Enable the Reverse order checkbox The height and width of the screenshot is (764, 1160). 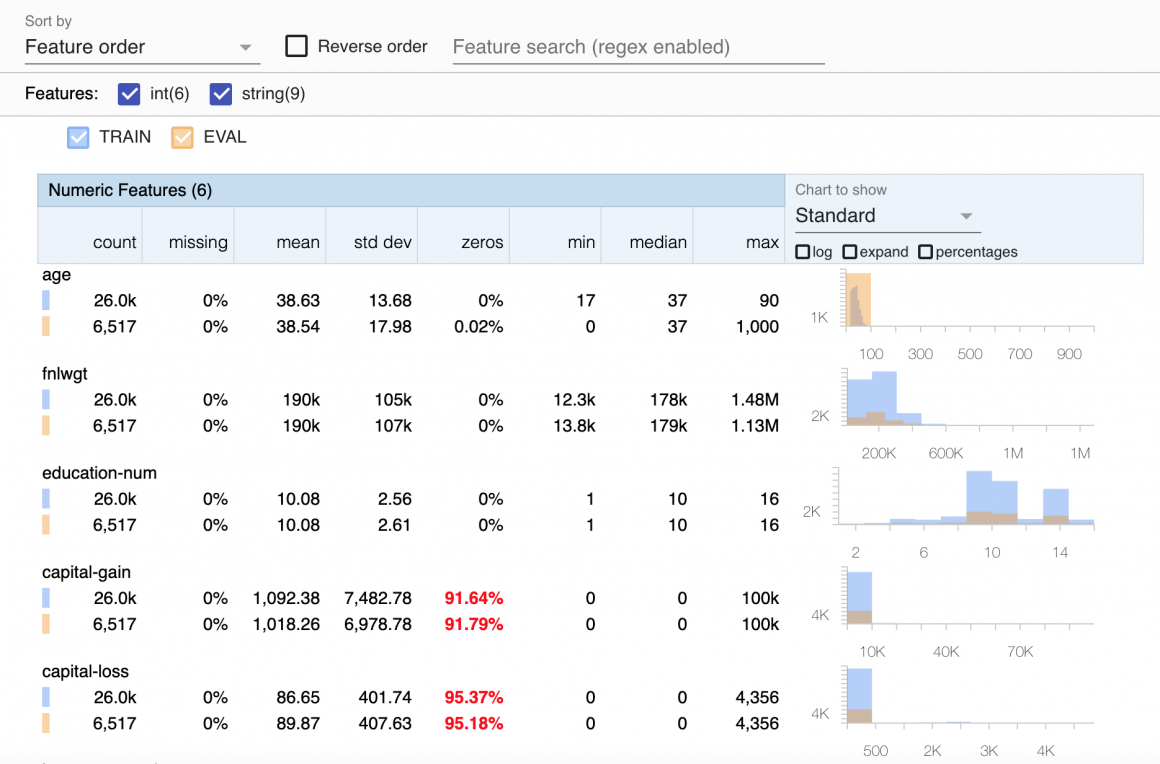pyautogui.click(x=296, y=46)
